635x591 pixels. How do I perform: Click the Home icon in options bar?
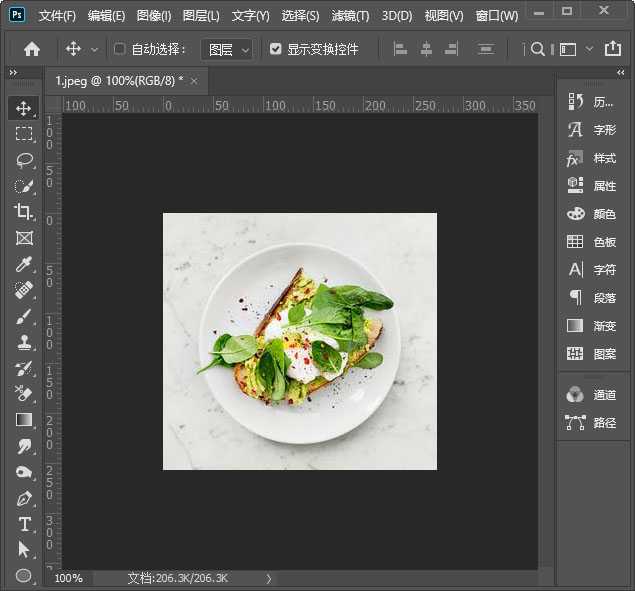32,49
